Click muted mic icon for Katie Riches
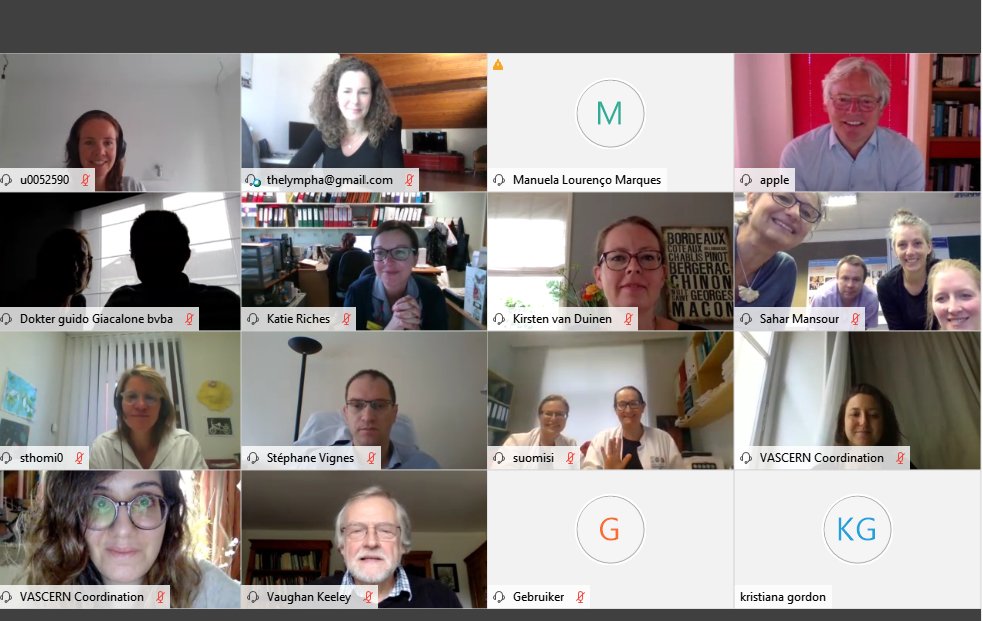This screenshot has height=621, width=983. (346, 319)
